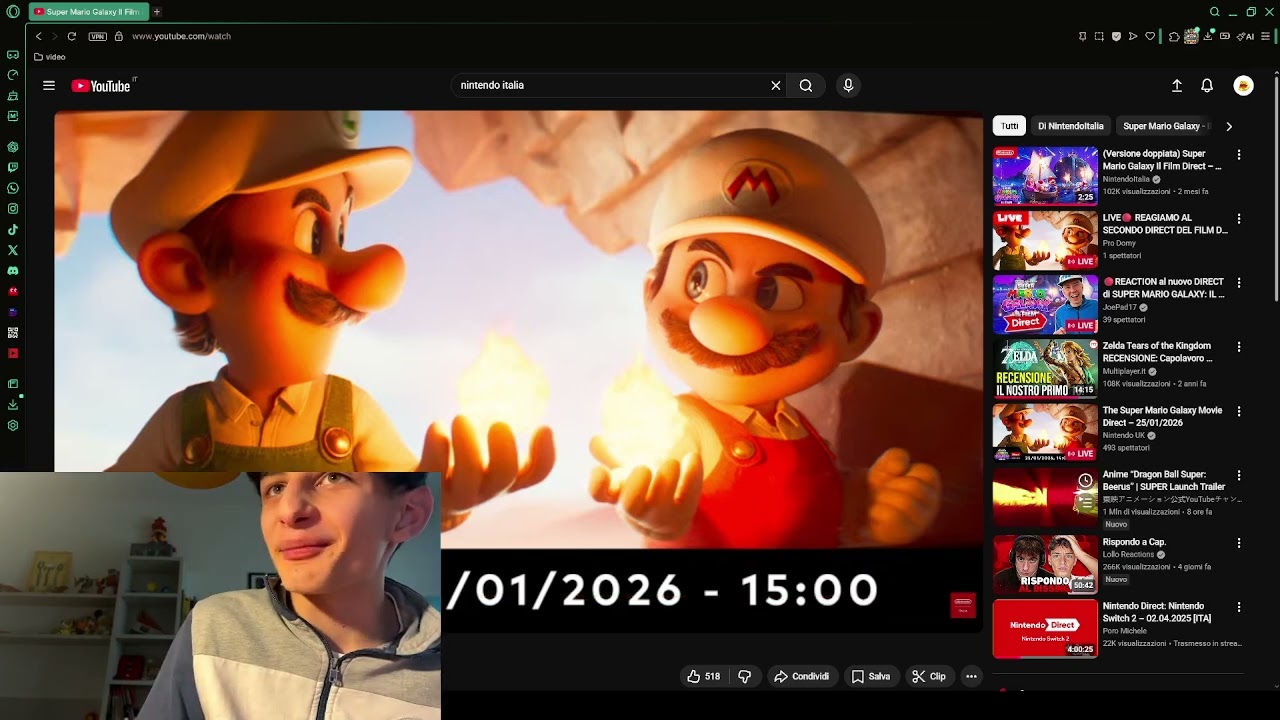Open options for Pro Domy live video
Screen dimensions: 1280x720
(x=1239, y=219)
